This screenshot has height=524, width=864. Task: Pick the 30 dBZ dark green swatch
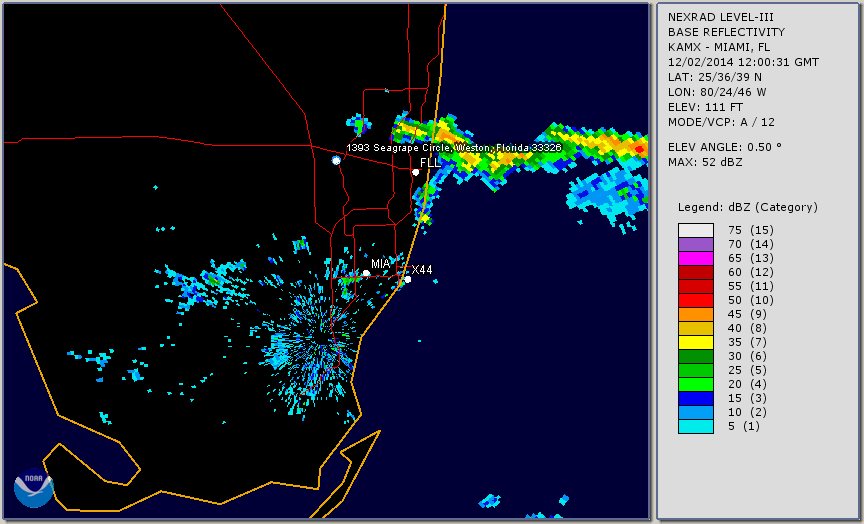pyautogui.click(x=696, y=356)
